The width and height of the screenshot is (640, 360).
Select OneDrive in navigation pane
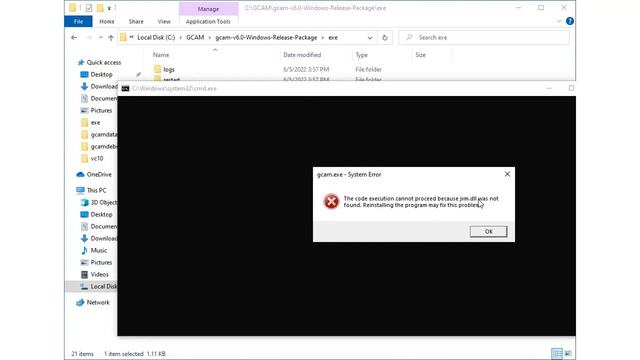[x=94, y=174]
